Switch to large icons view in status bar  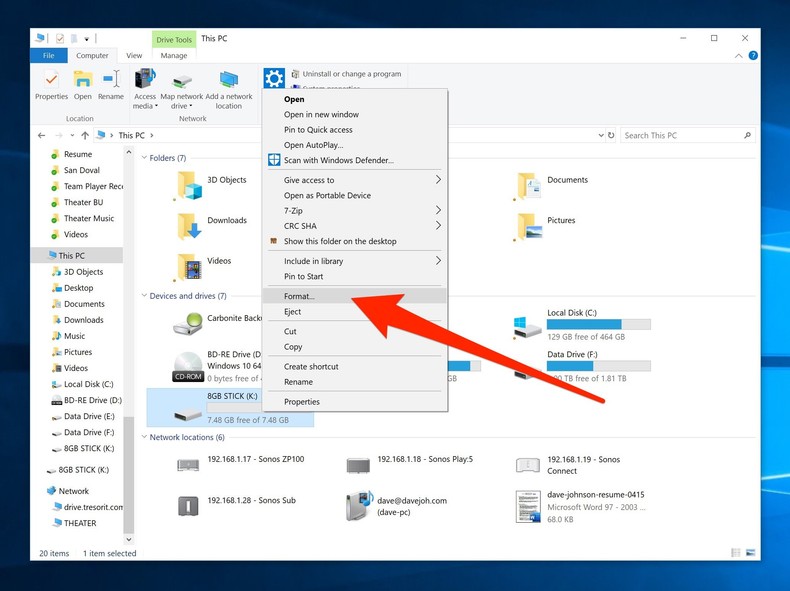(x=750, y=553)
